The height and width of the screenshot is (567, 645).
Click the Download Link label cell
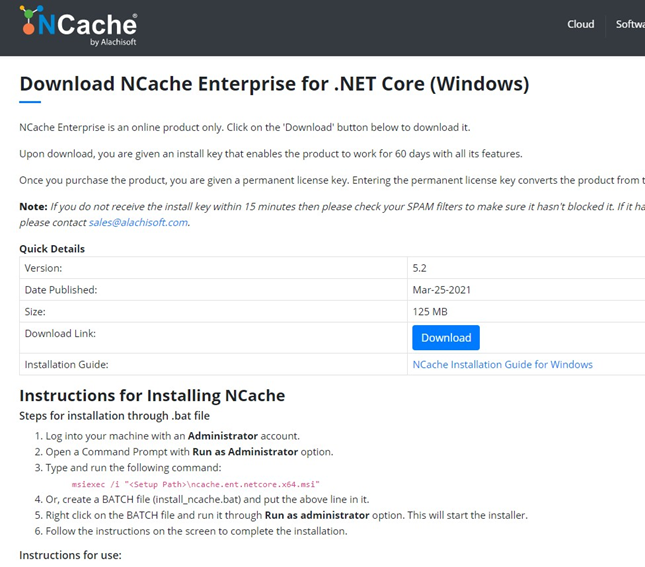point(60,334)
